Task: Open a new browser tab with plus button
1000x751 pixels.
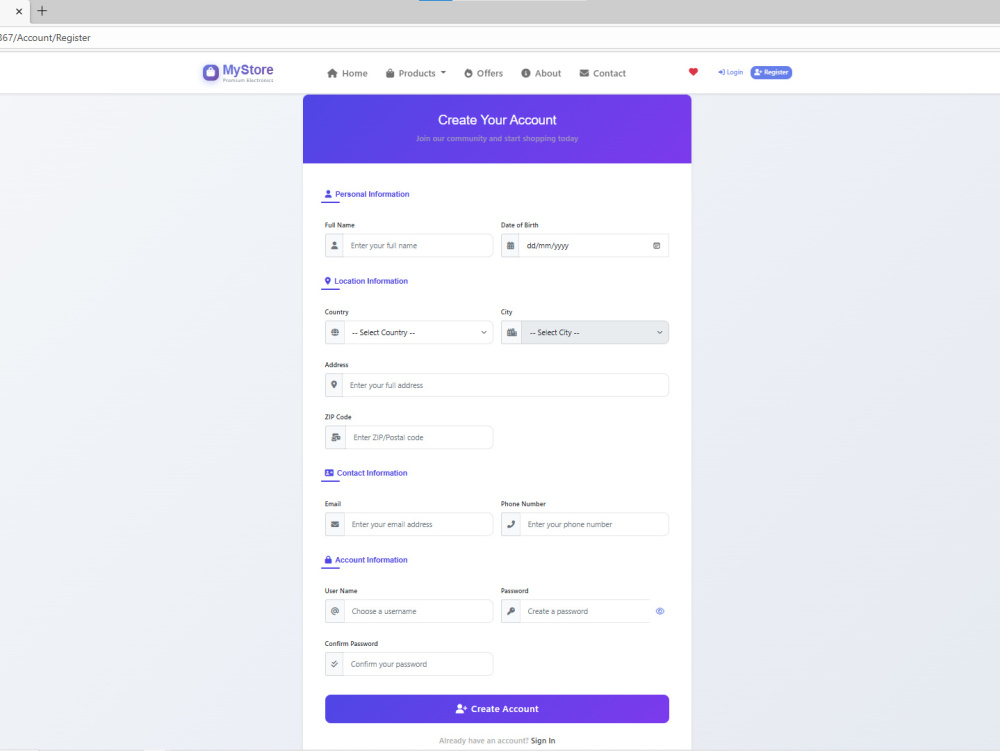Action: (42, 11)
